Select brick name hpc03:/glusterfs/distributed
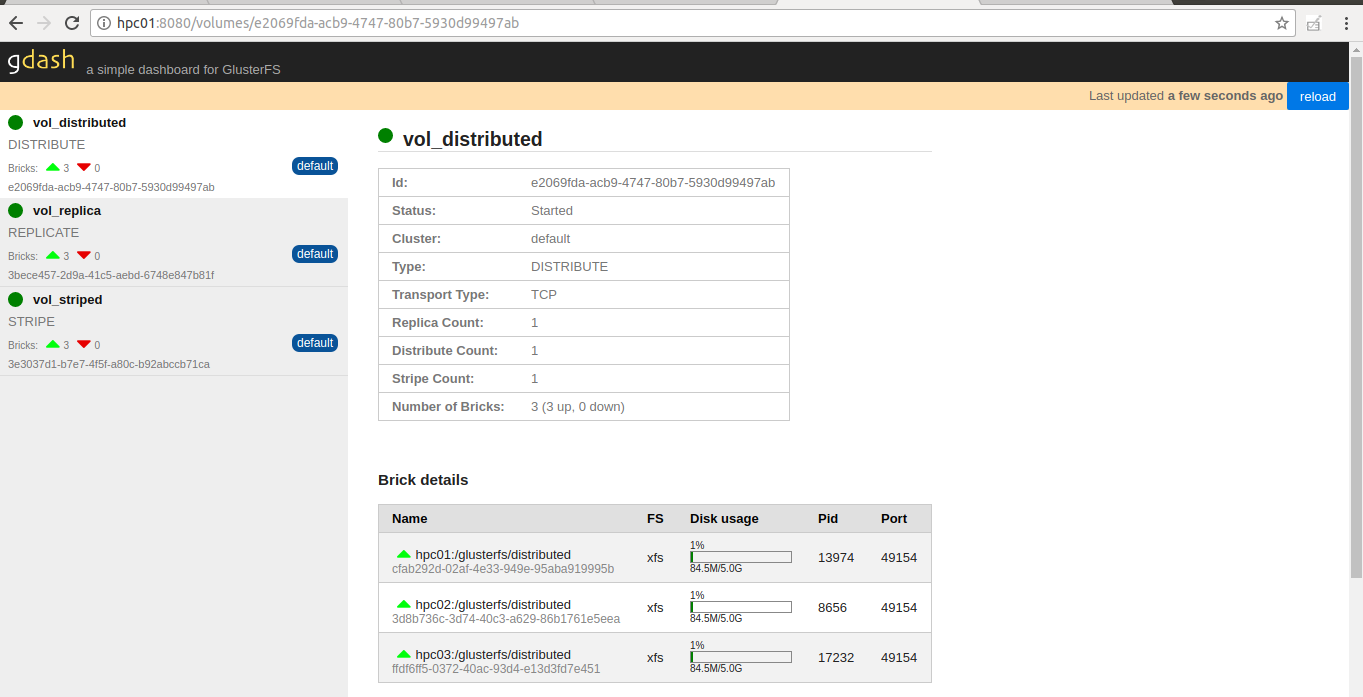Viewport: 1363px width, 697px height. tap(493, 654)
